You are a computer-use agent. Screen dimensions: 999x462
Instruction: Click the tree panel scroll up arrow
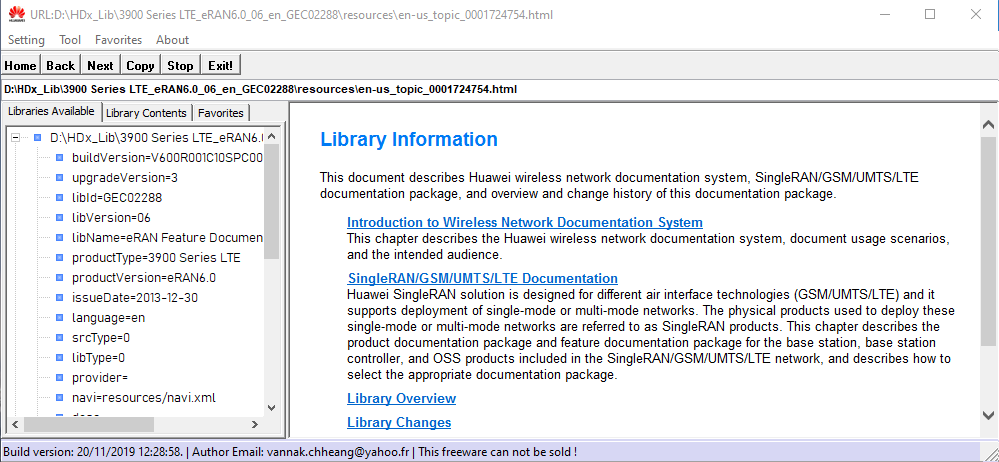(271, 136)
